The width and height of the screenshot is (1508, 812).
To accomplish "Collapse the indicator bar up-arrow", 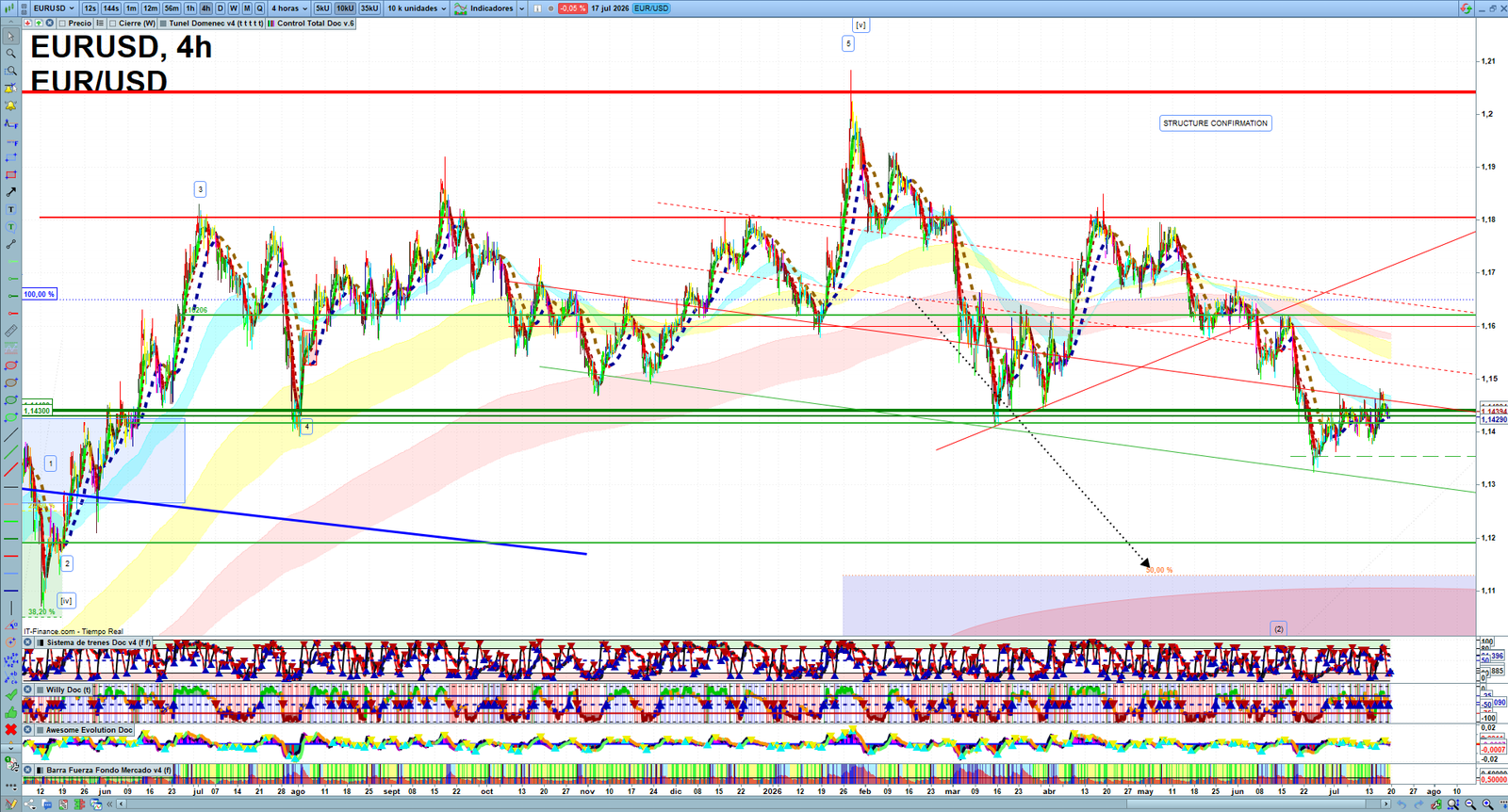I will click(10, 22).
